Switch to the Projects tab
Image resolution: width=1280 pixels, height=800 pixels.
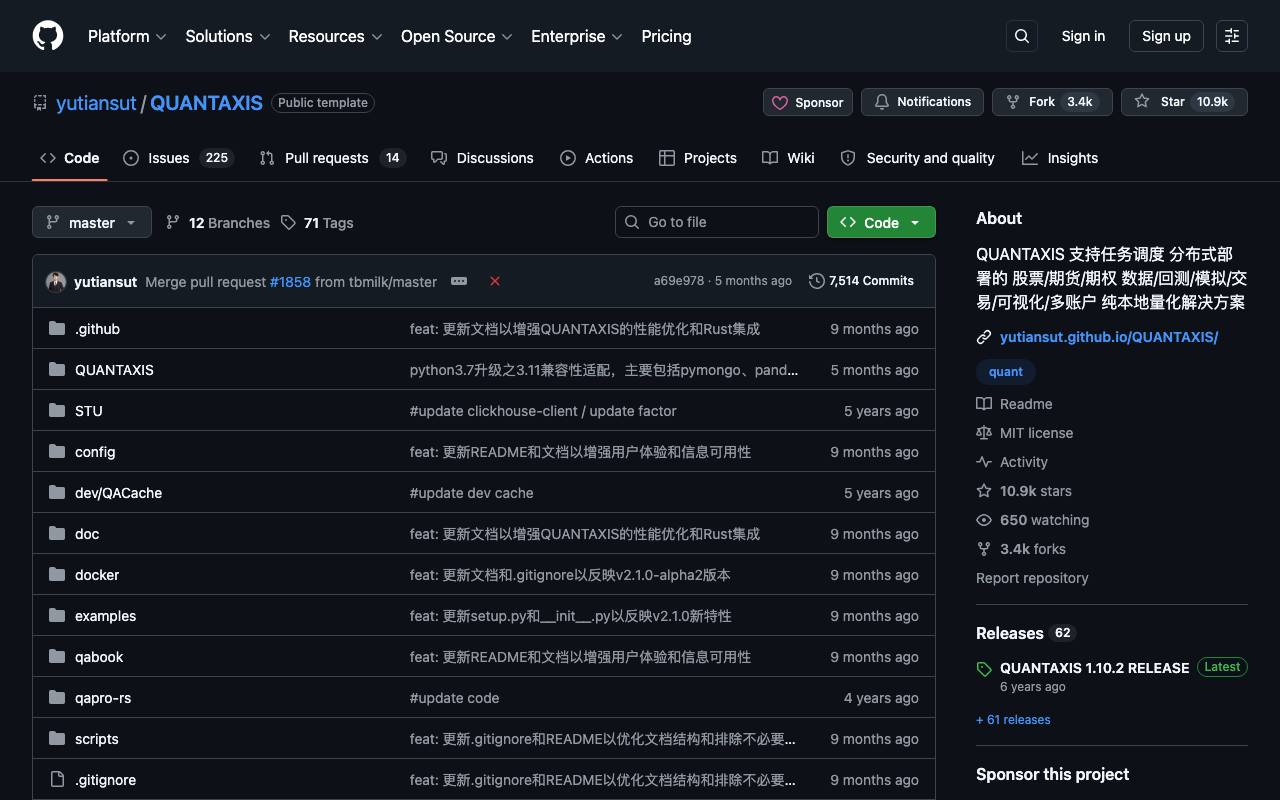(698, 158)
